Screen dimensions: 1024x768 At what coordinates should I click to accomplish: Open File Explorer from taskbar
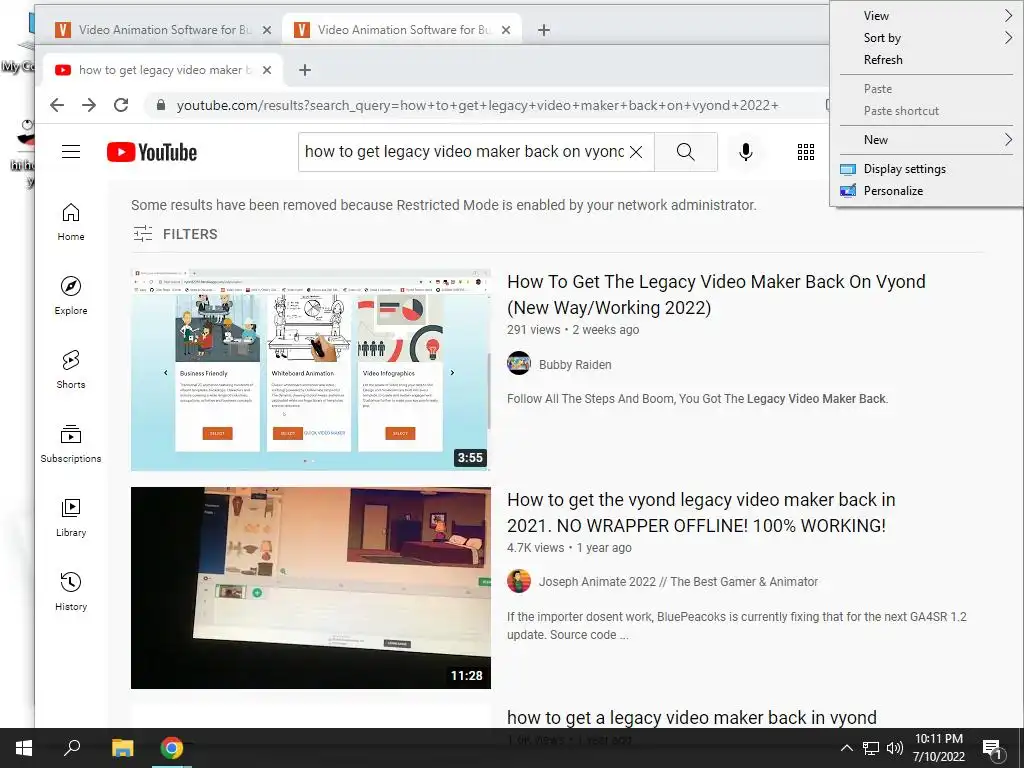[122, 748]
